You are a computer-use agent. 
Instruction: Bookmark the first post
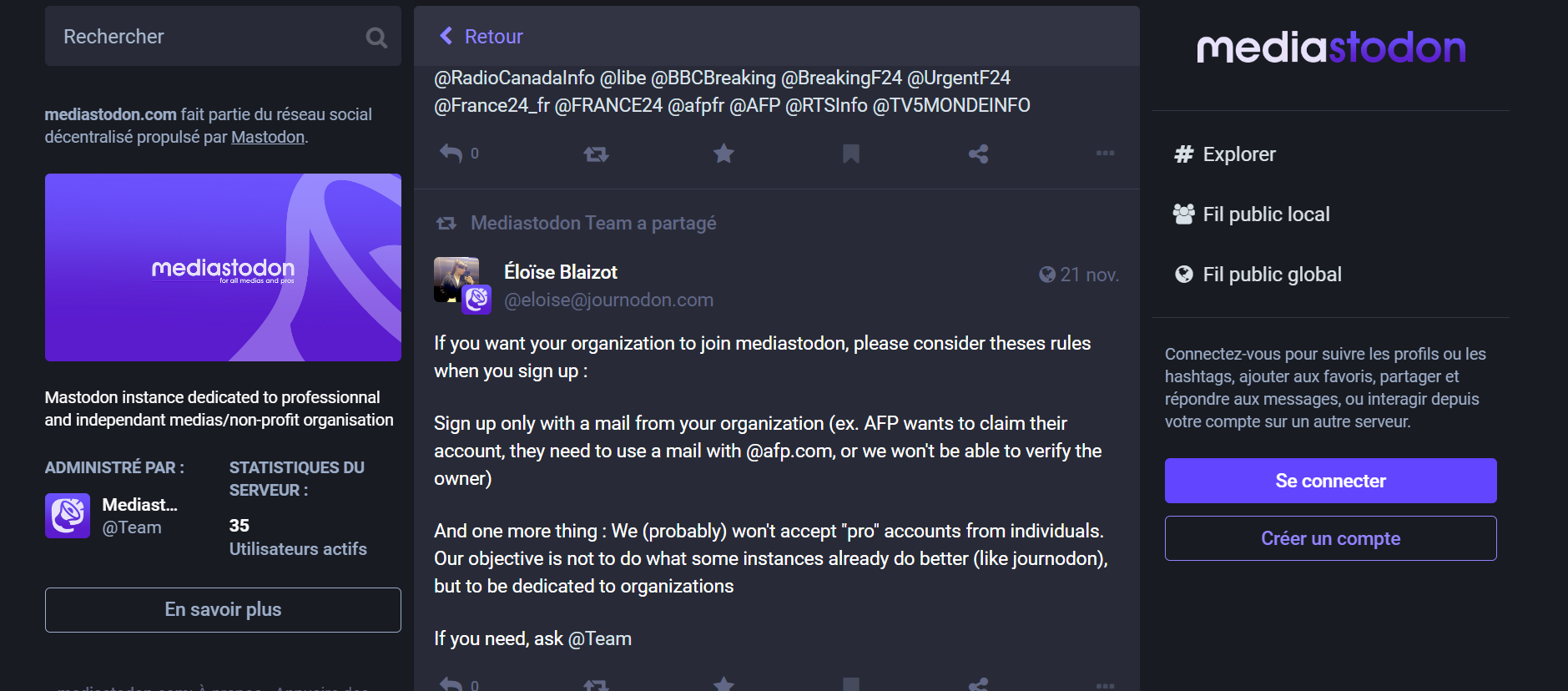click(x=850, y=154)
